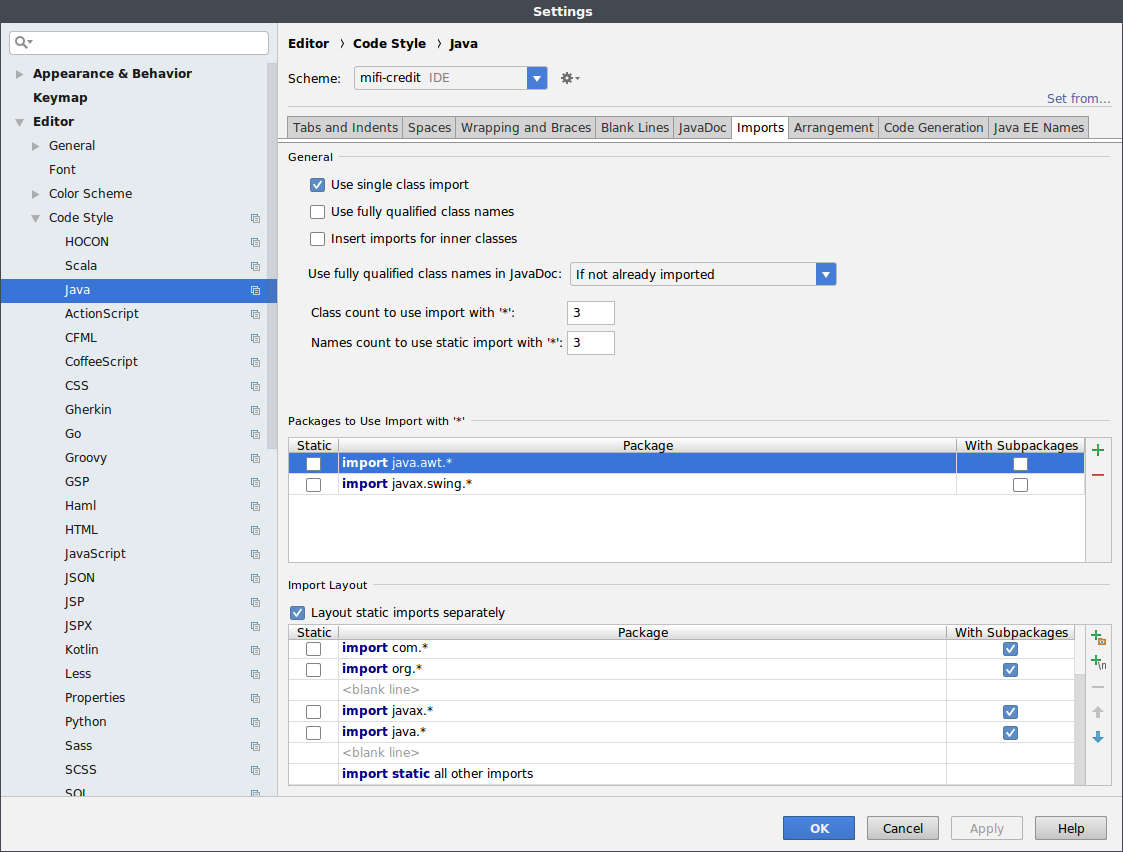1123x852 pixels.
Task: Collapse the Code Style node
Action: (36, 218)
